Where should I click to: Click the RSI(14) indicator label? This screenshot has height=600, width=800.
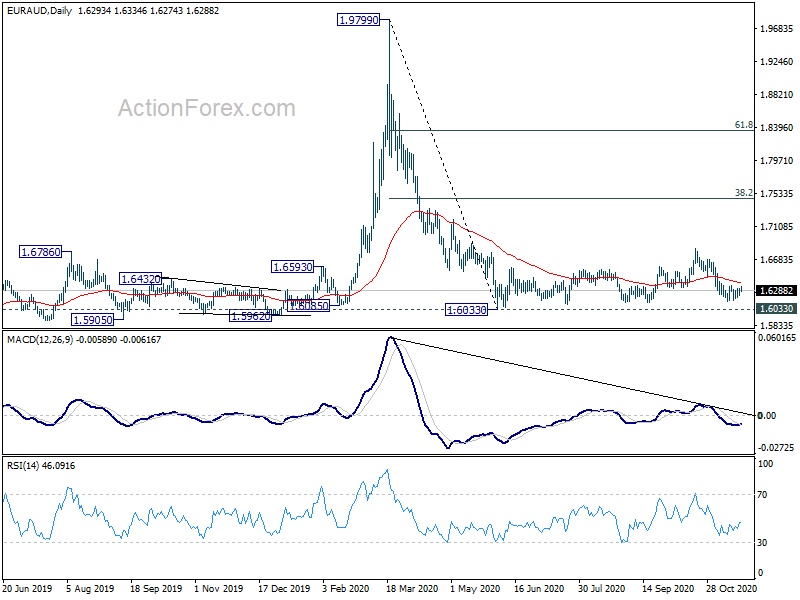(22, 465)
